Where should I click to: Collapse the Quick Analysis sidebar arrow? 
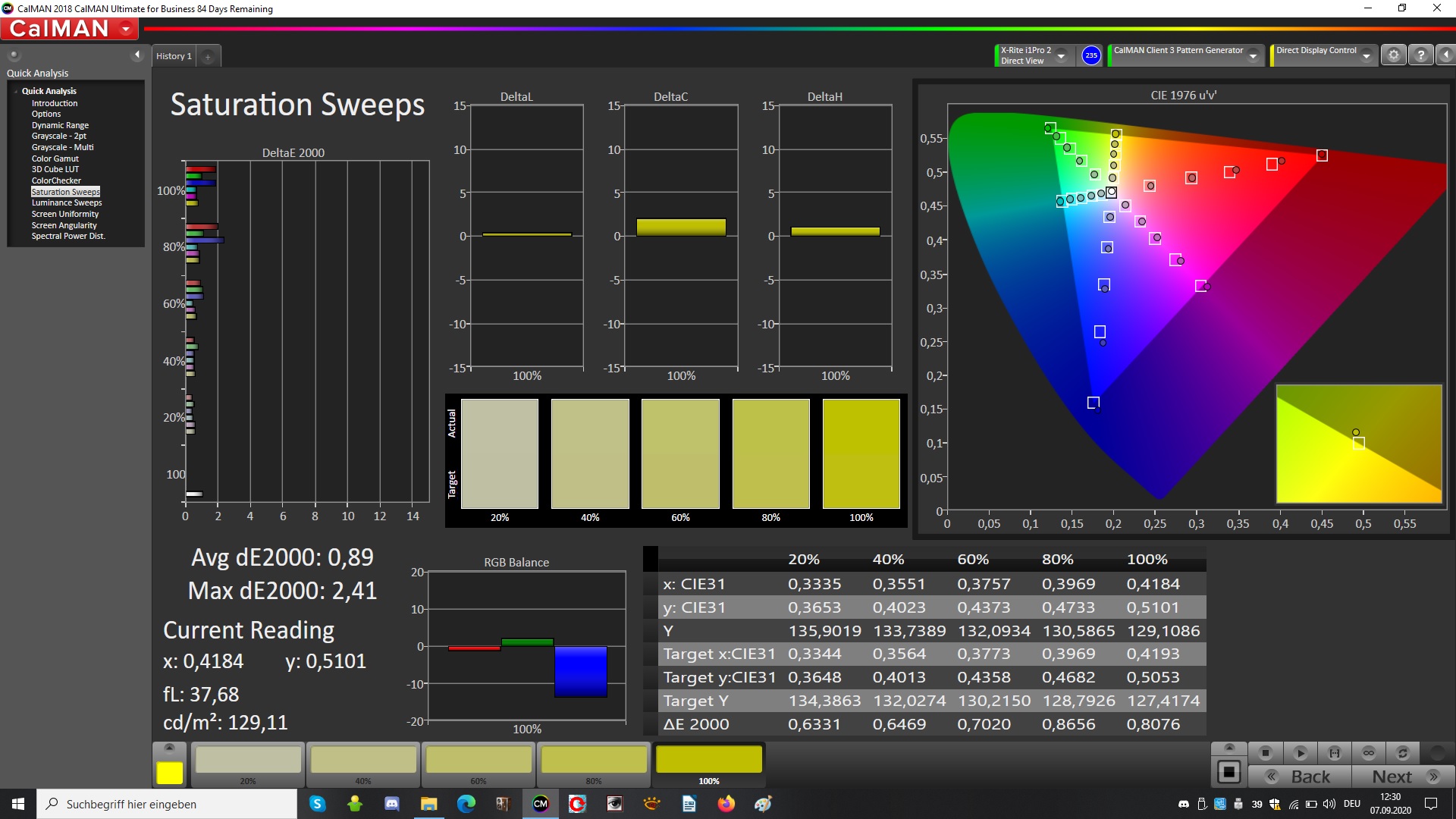click(x=137, y=55)
